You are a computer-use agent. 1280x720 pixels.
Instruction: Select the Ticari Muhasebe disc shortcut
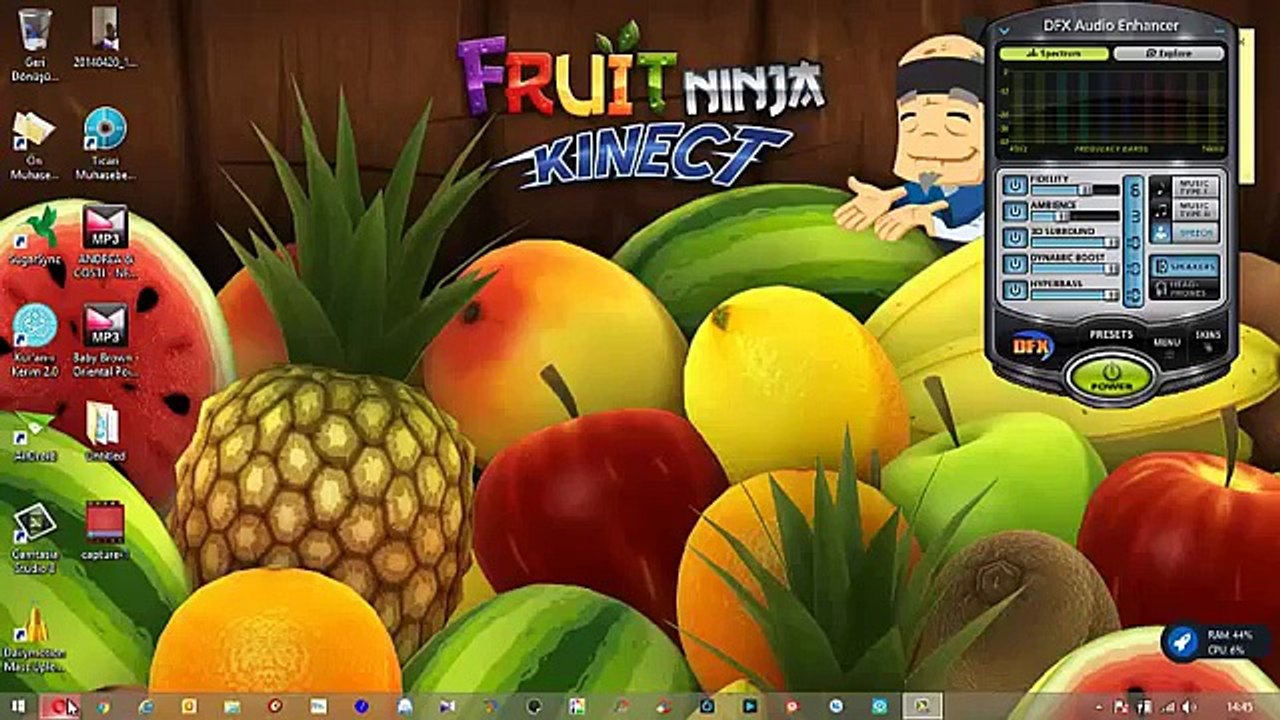click(x=104, y=144)
